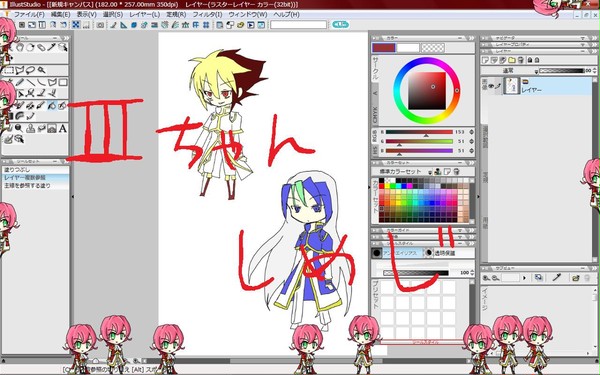600x375 pixels.
Task: Open the フィルタ(I) menu
Action: coord(207,15)
